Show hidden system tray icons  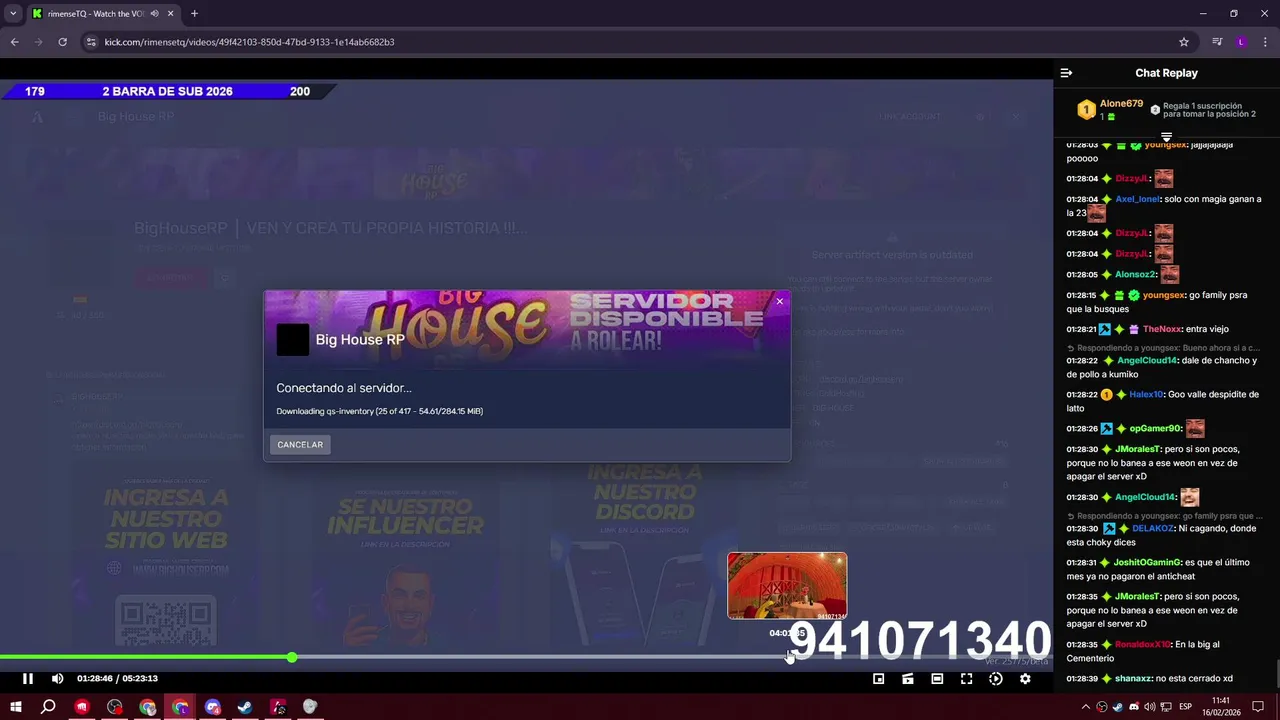tap(1086, 707)
